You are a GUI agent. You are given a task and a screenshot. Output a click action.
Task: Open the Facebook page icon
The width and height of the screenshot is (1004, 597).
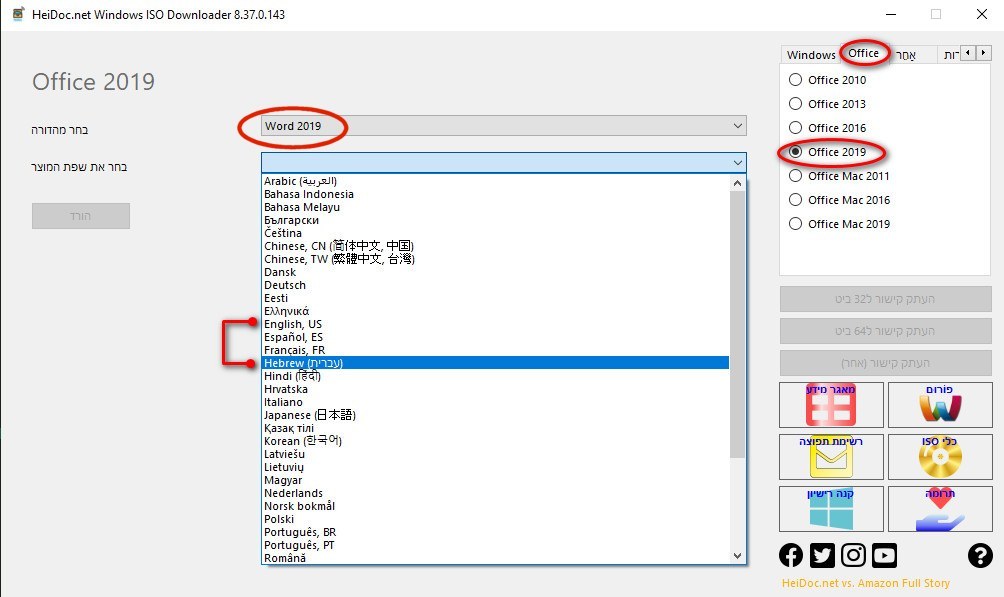pos(791,556)
